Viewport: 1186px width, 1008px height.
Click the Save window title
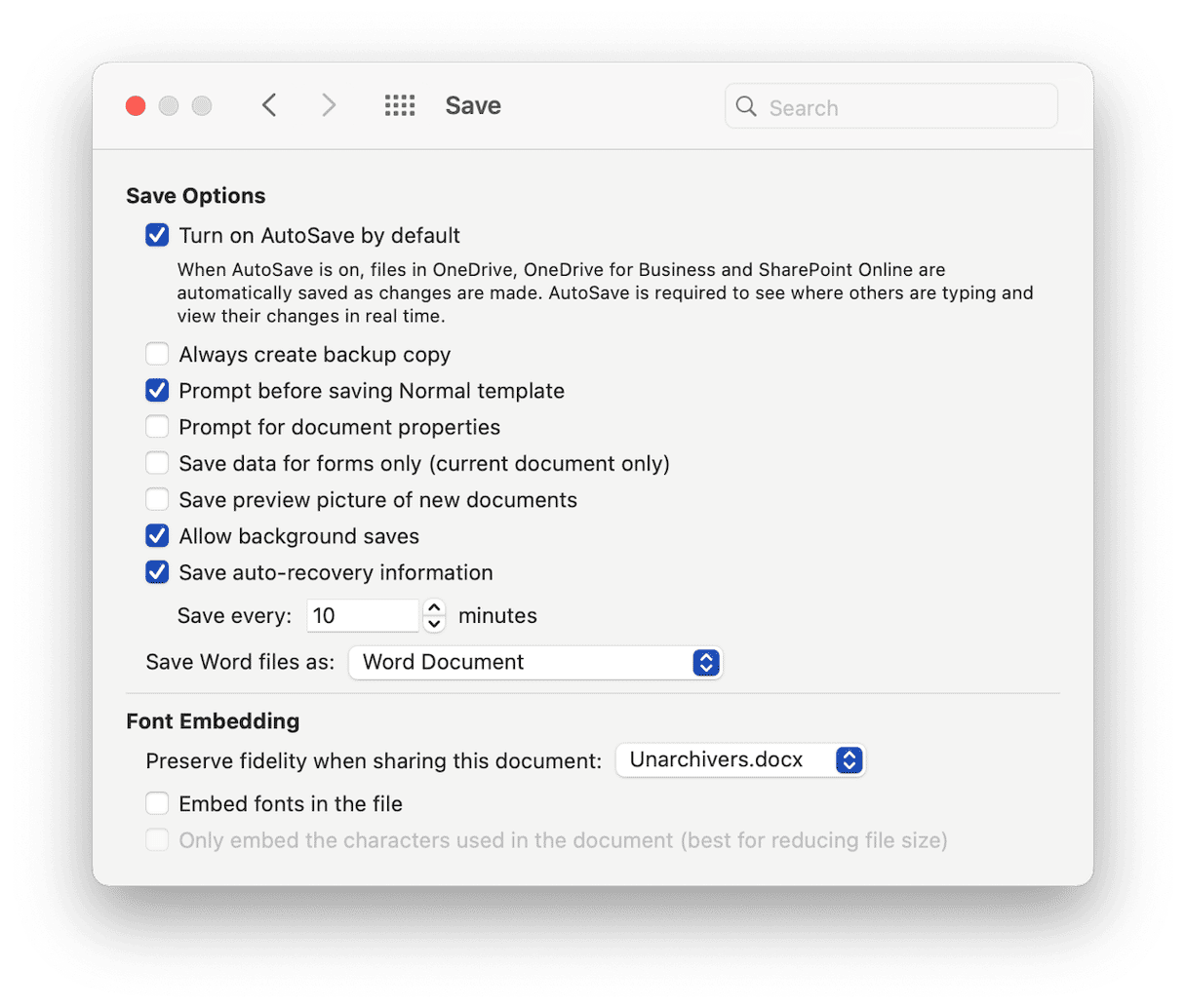click(x=473, y=105)
